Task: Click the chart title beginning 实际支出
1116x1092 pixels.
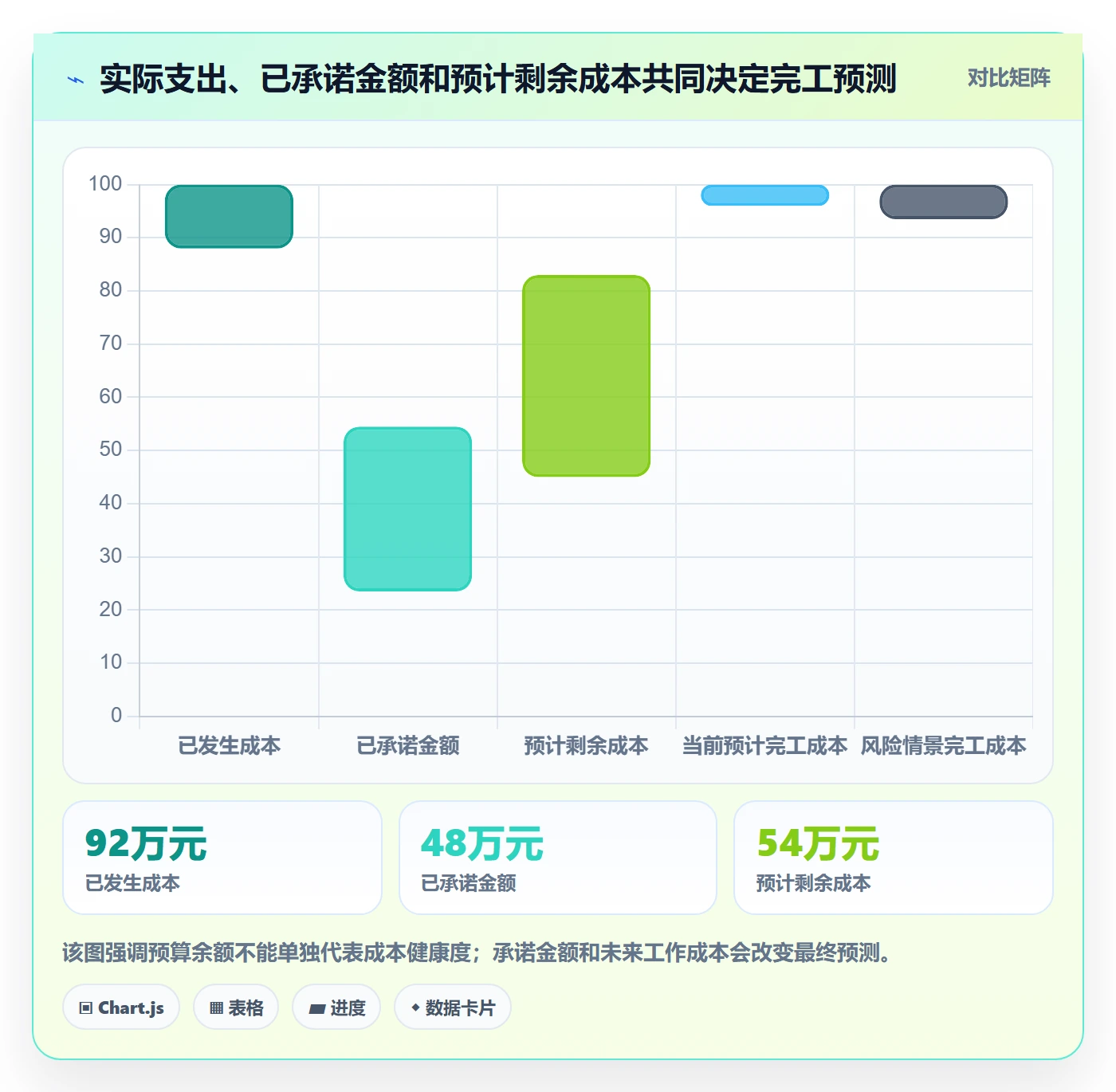Action: click(x=498, y=79)
